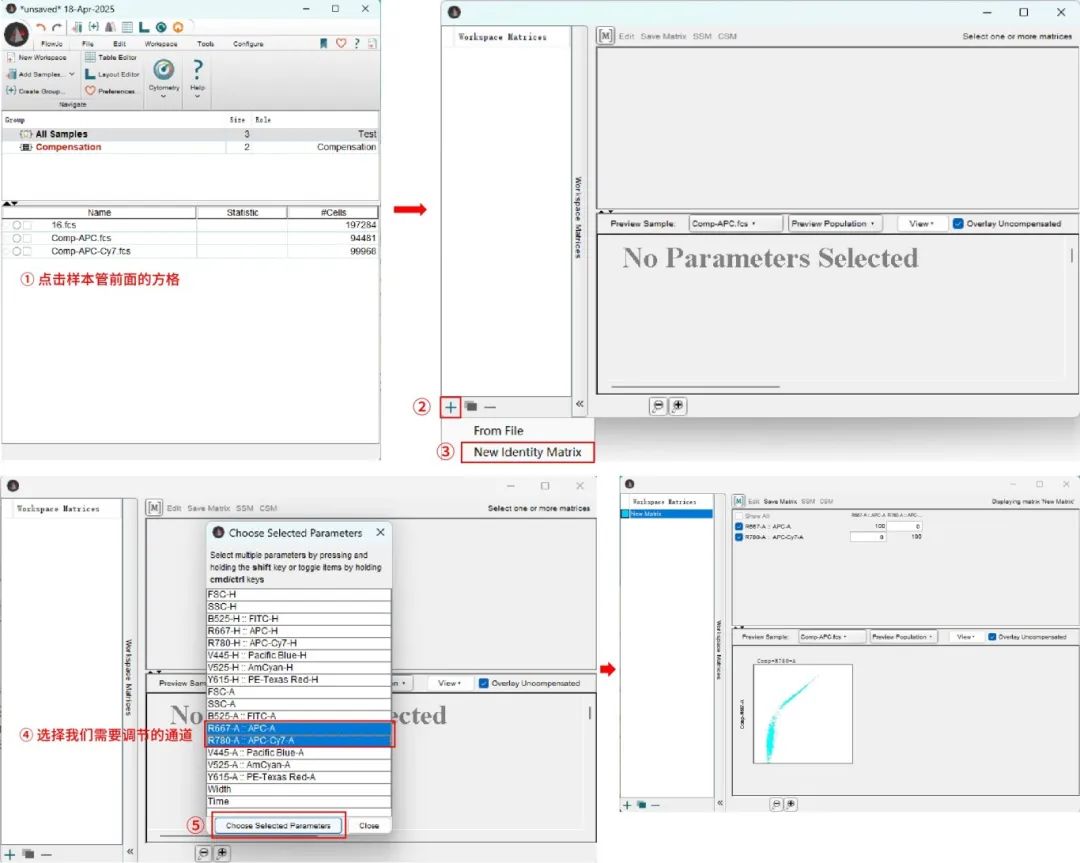Click the redo arrow in FlowJo toolbar
The image size is (1080, 863).
57,27
